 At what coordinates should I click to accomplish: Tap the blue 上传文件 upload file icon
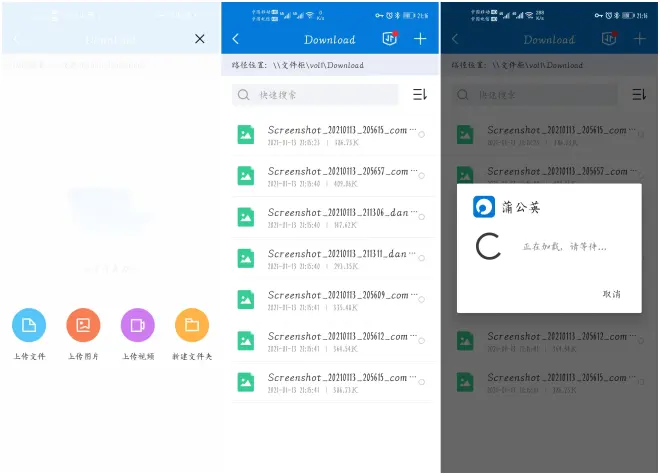29,325
